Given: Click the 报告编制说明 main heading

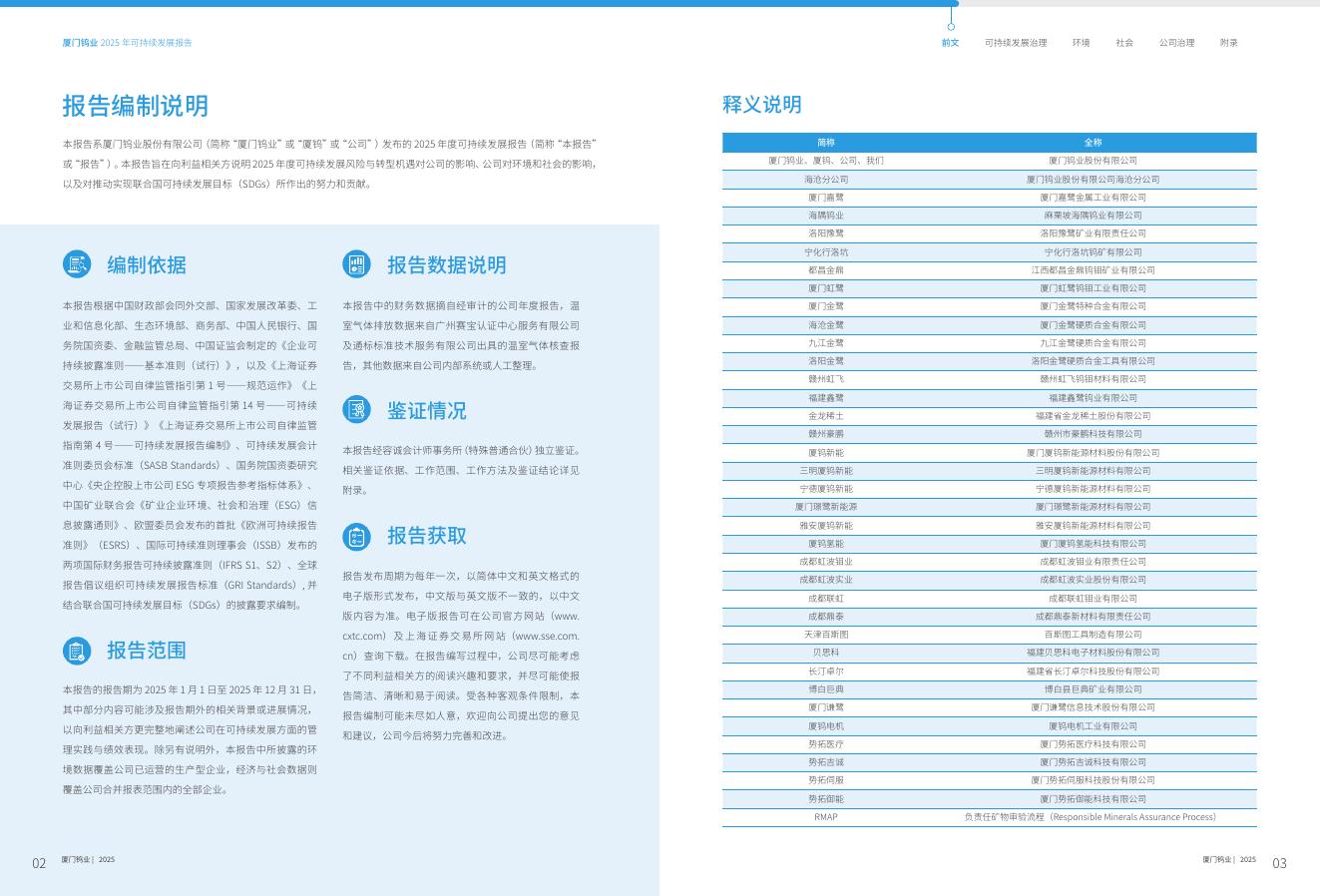Looking at the screenshot, I should (x=136, y=106).
